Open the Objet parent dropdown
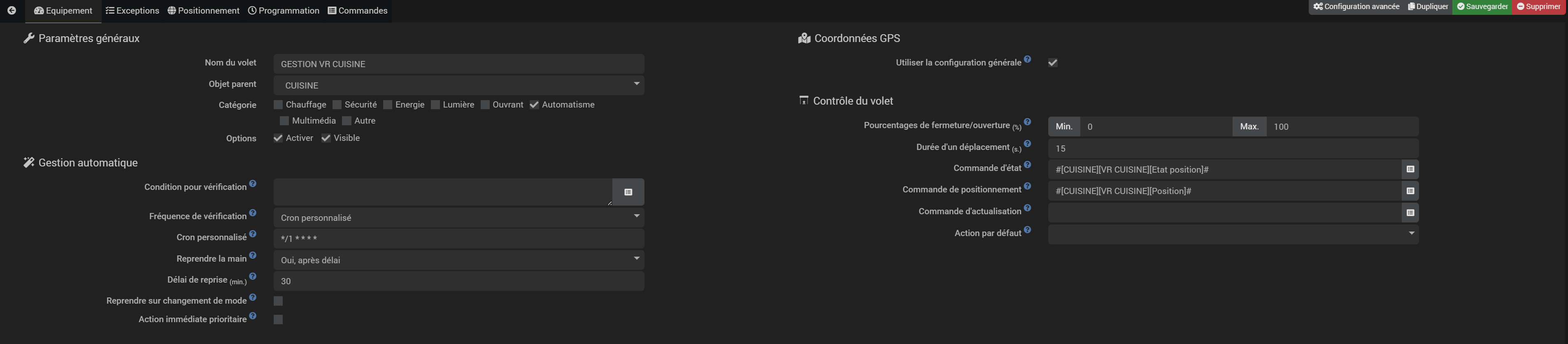 tap(459, 85)
